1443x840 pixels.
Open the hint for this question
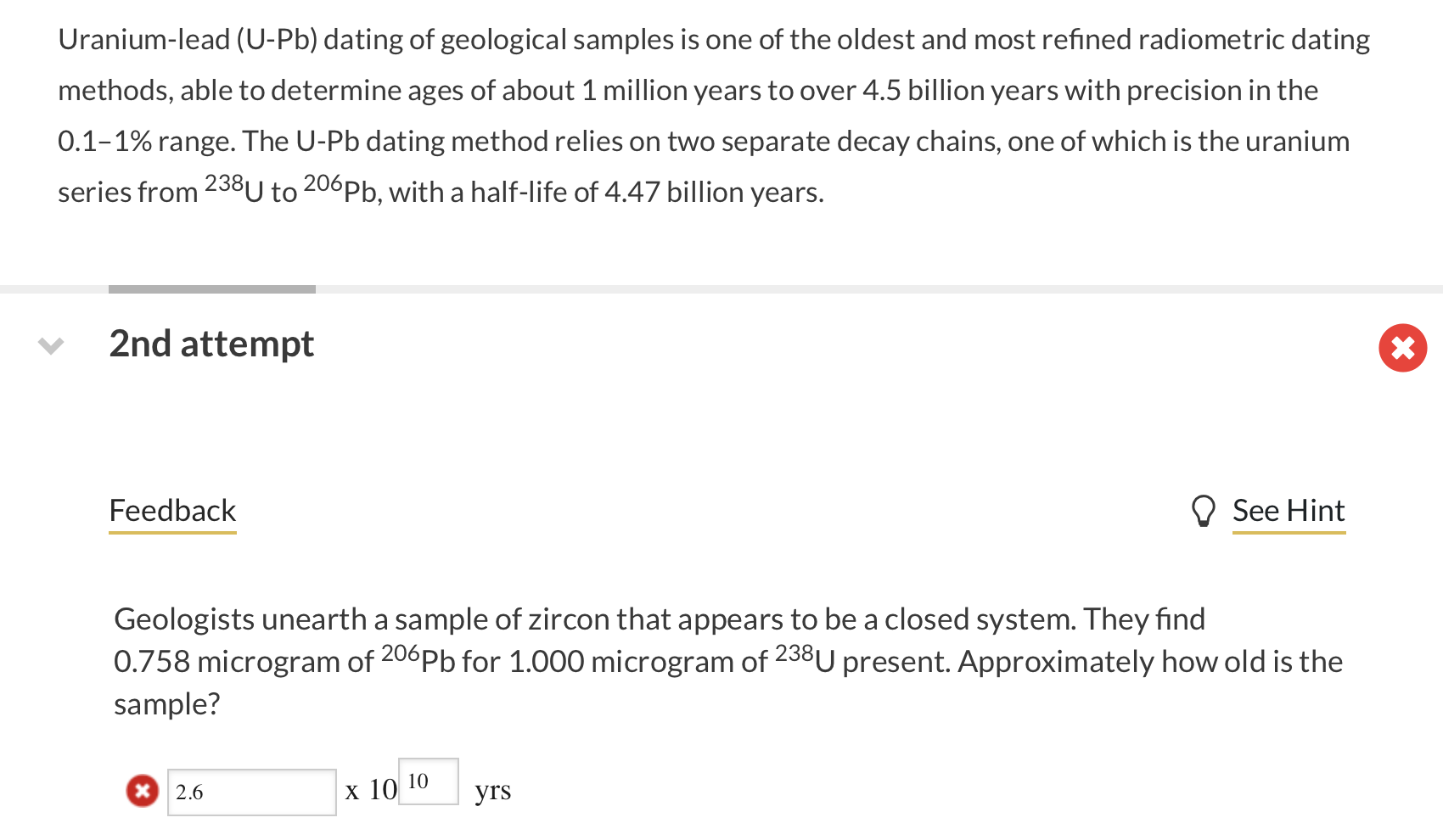[x=1289, y=510]
